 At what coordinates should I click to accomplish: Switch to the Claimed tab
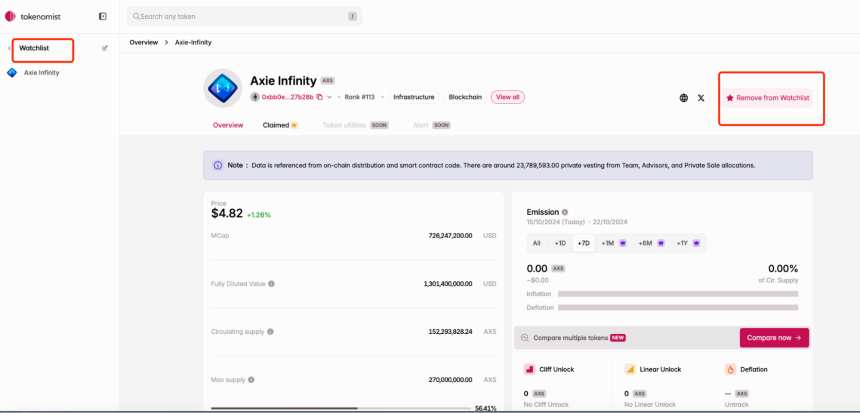[x=280, y=125]
